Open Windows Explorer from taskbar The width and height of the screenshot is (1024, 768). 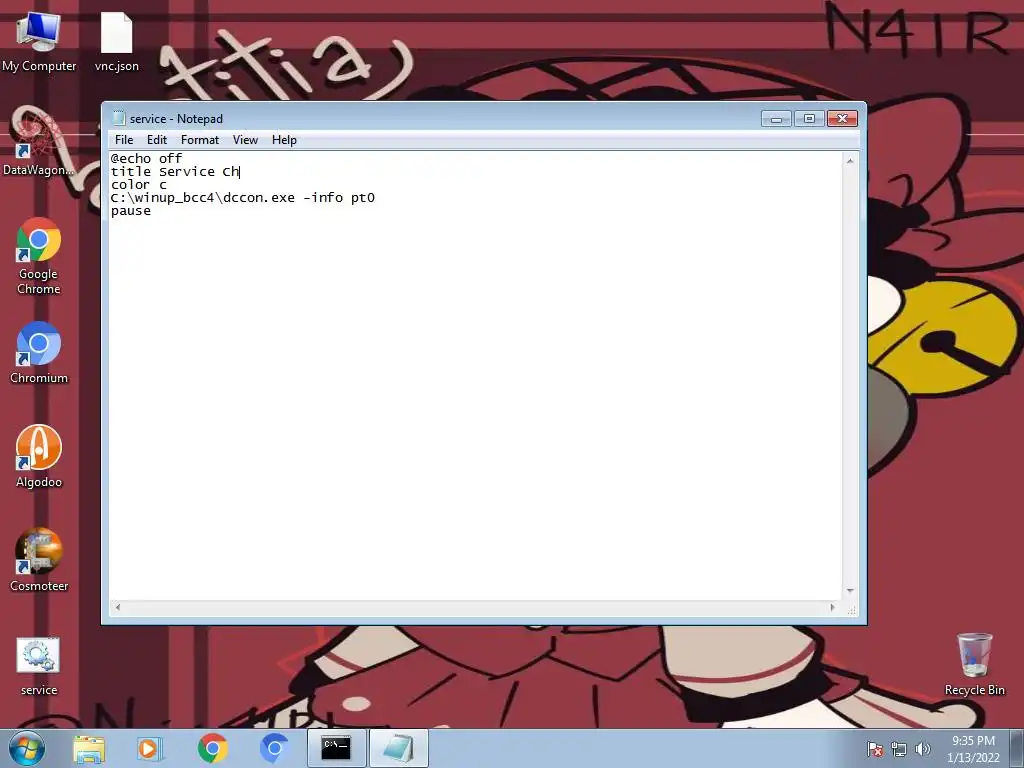click(89, 748)
